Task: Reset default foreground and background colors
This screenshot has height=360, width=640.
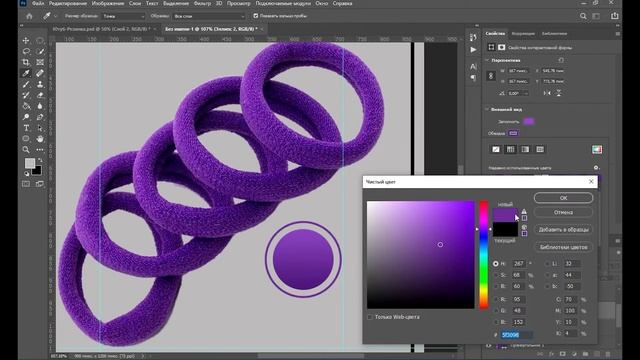Action: pyautogui.click(x=27, y=173)
